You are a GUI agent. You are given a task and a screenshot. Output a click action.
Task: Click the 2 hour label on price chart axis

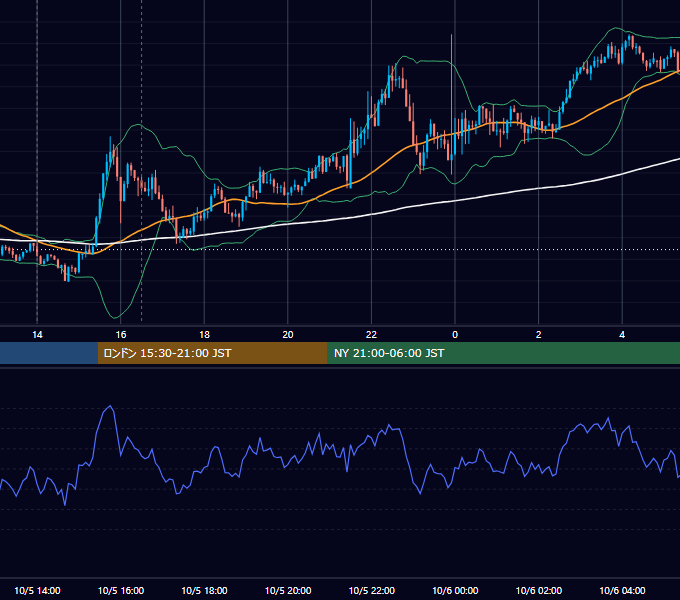point(538,335)
